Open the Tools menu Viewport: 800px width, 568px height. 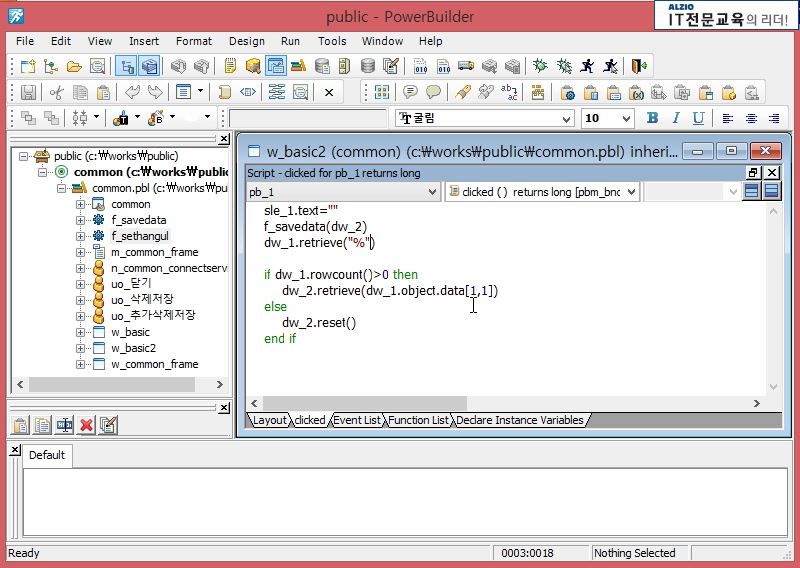332,41
